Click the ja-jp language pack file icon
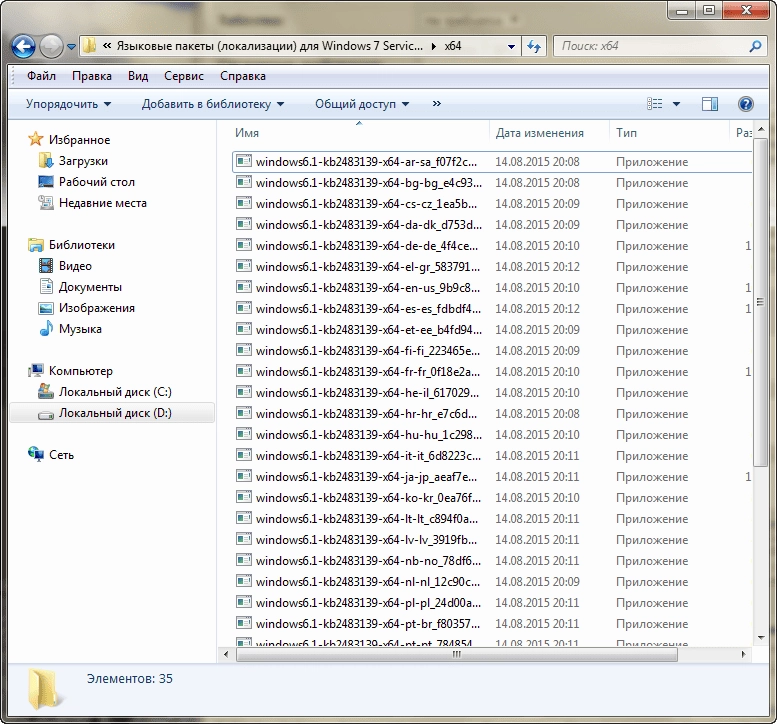This screenshot has height=724, width=777. [243, 476]
